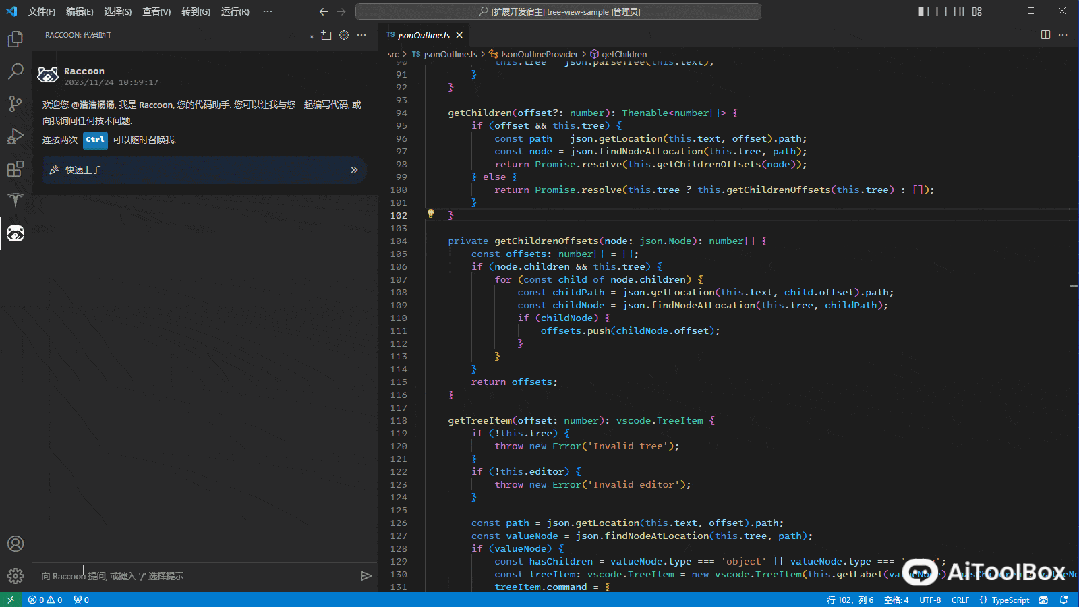Open the Run menu
The height and width of the screenshot is (607, 1079).
[x=235, y=12]
